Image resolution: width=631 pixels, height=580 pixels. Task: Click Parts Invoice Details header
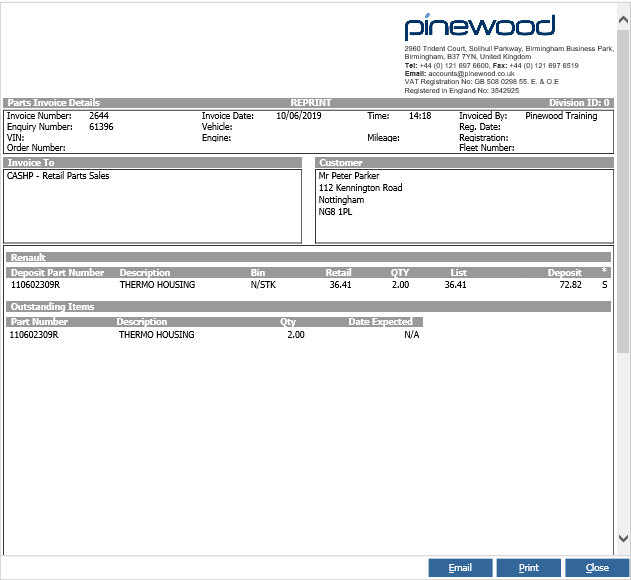point(54,103)
